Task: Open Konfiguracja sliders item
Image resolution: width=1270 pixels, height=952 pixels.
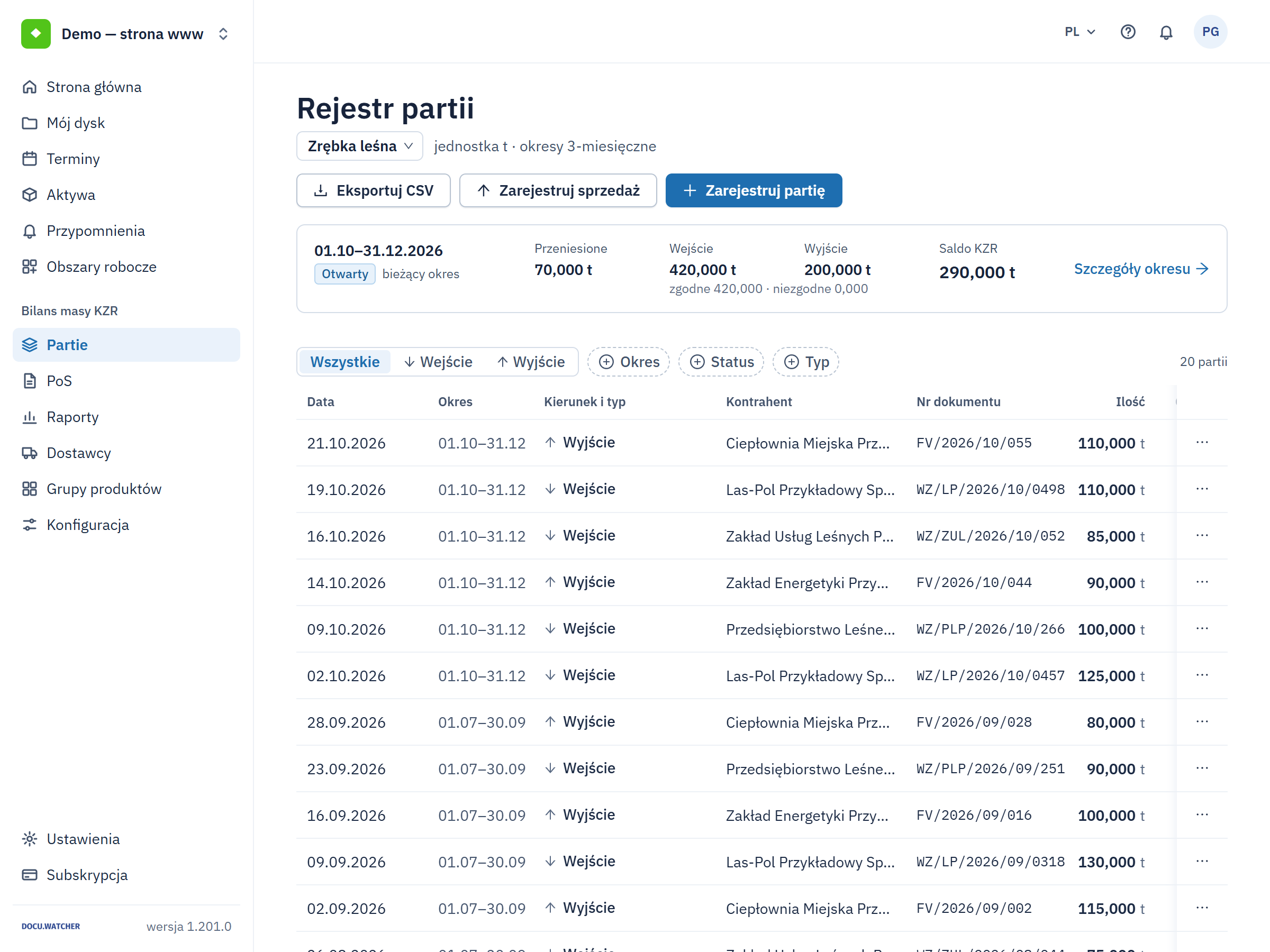Action: click(x=126, y=525)
